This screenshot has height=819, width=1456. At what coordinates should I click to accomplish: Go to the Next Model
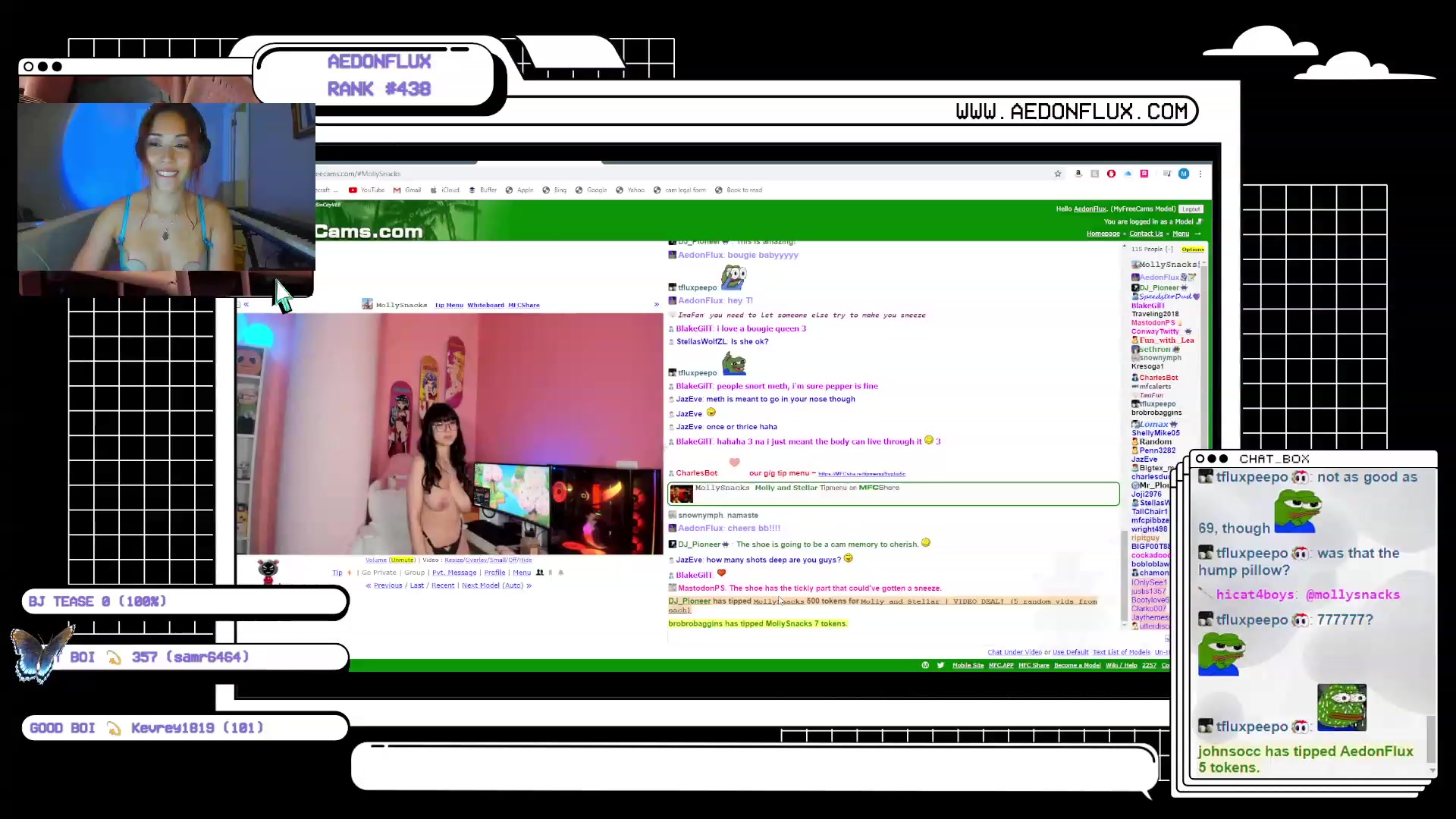point(481,586)
